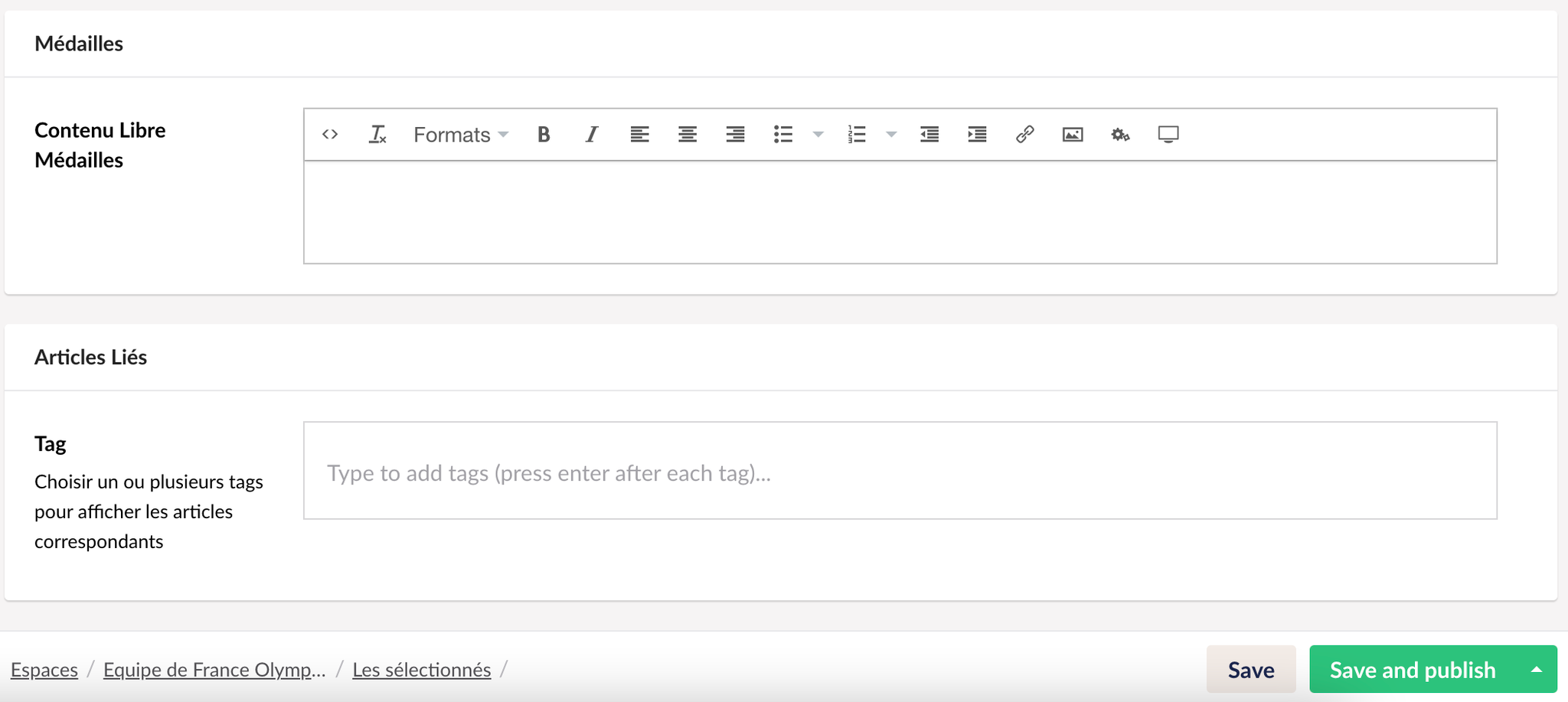1568x702 pixels.
Task: Insert a bullet list
Action: pyautogui.click(x=783, y=135)
